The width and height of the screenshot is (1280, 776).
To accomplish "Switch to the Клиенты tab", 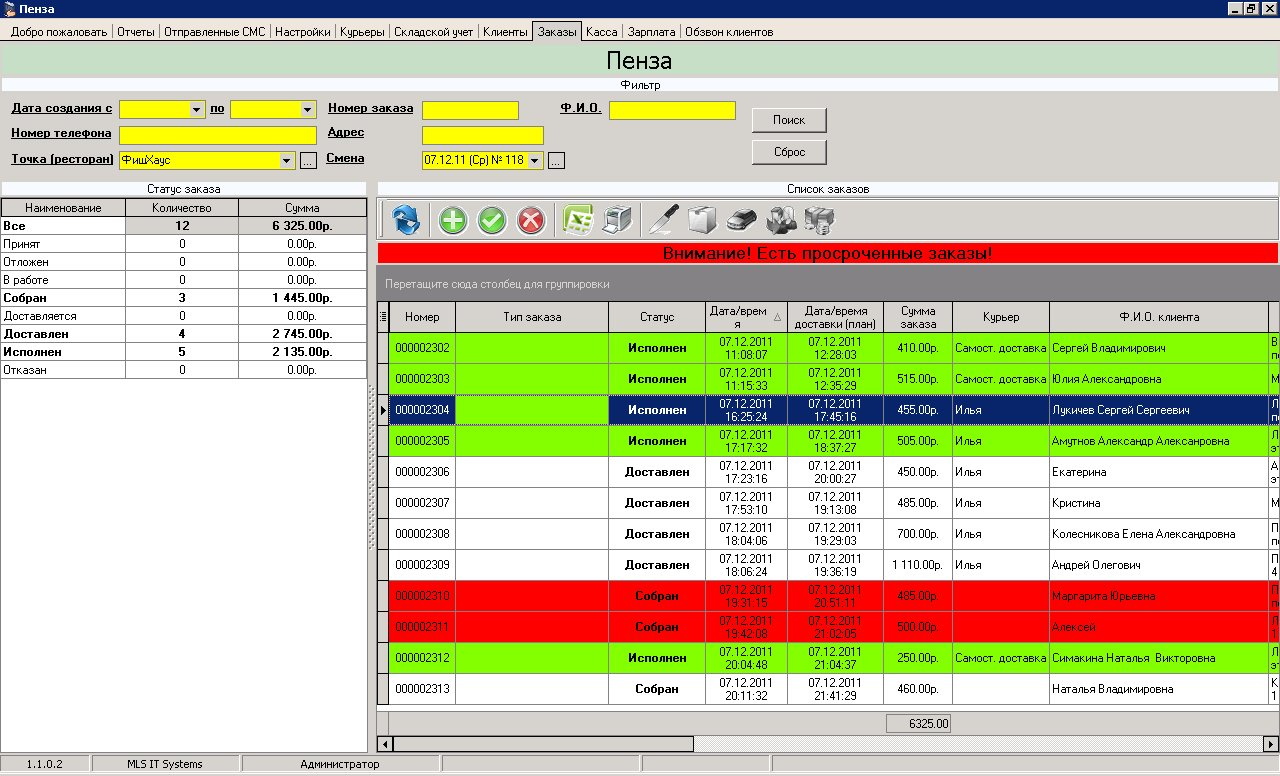I will coord(505,31).
